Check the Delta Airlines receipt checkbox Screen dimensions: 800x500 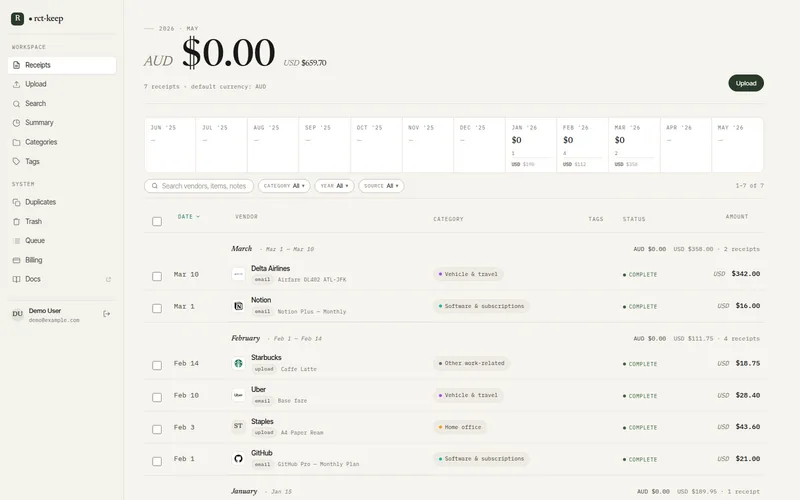click(x=157, y=277)
